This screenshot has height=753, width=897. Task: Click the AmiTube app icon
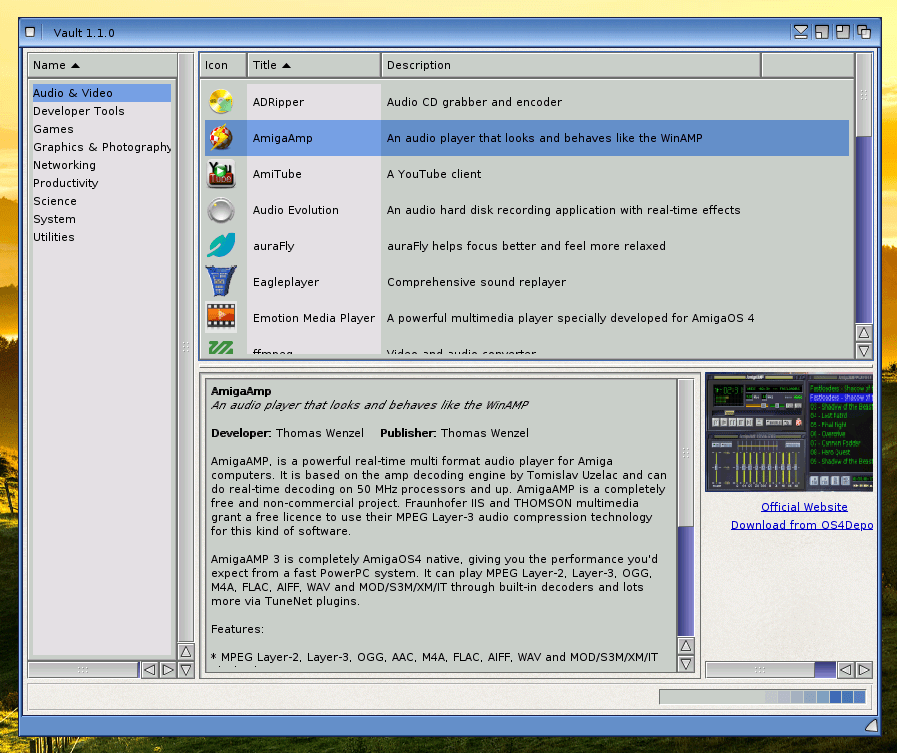(221, 174)
